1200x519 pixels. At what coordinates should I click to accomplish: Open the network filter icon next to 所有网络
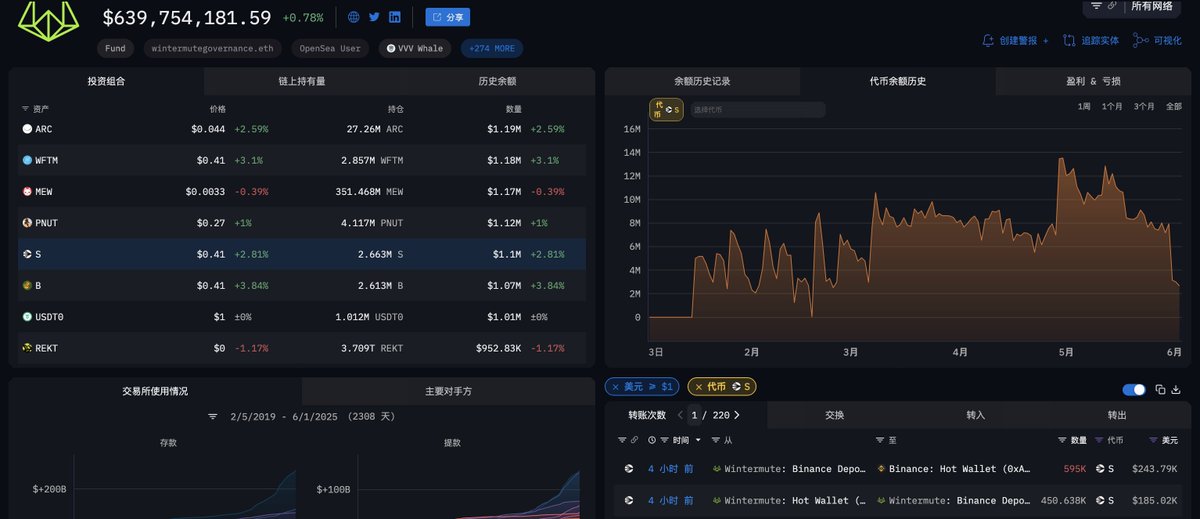pos(1096,6)
